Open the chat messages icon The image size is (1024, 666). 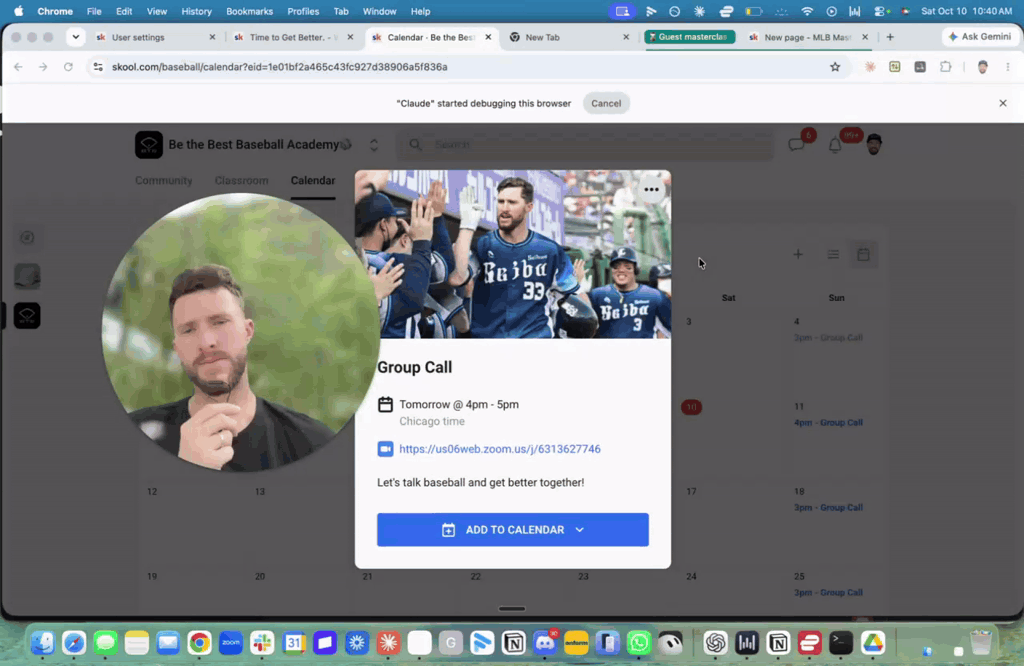tap(796, 145)
